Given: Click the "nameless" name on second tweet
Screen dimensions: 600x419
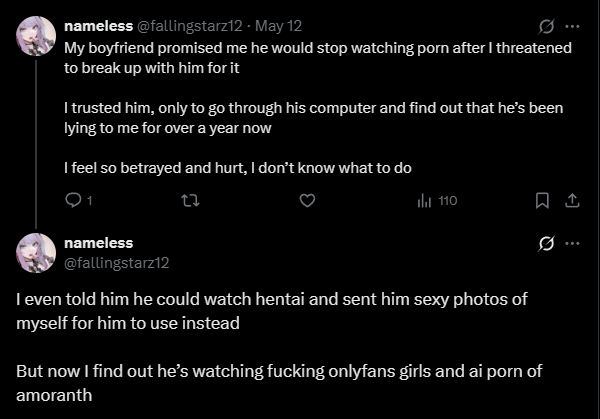Looking at the screenshot, I should 97,243.
